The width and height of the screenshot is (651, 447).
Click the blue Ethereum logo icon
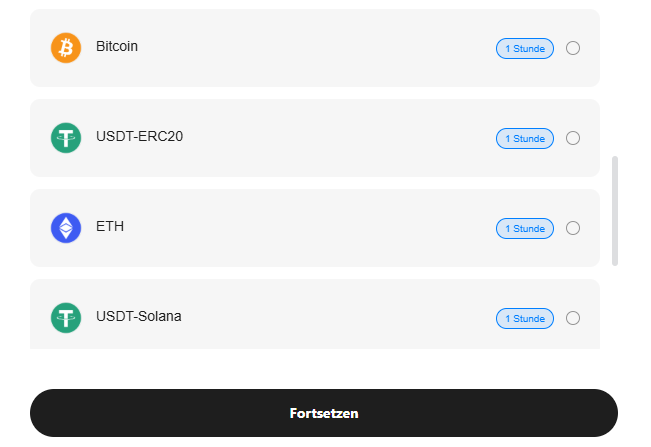66,228
